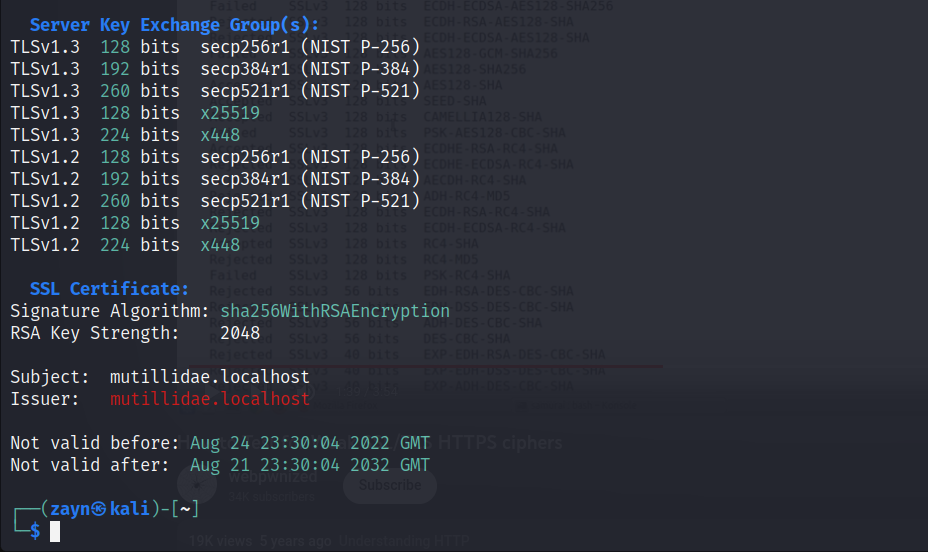
Task: Click '260' bits value in TLSv1.3 secp521r1 row
Action: (115, 91)
